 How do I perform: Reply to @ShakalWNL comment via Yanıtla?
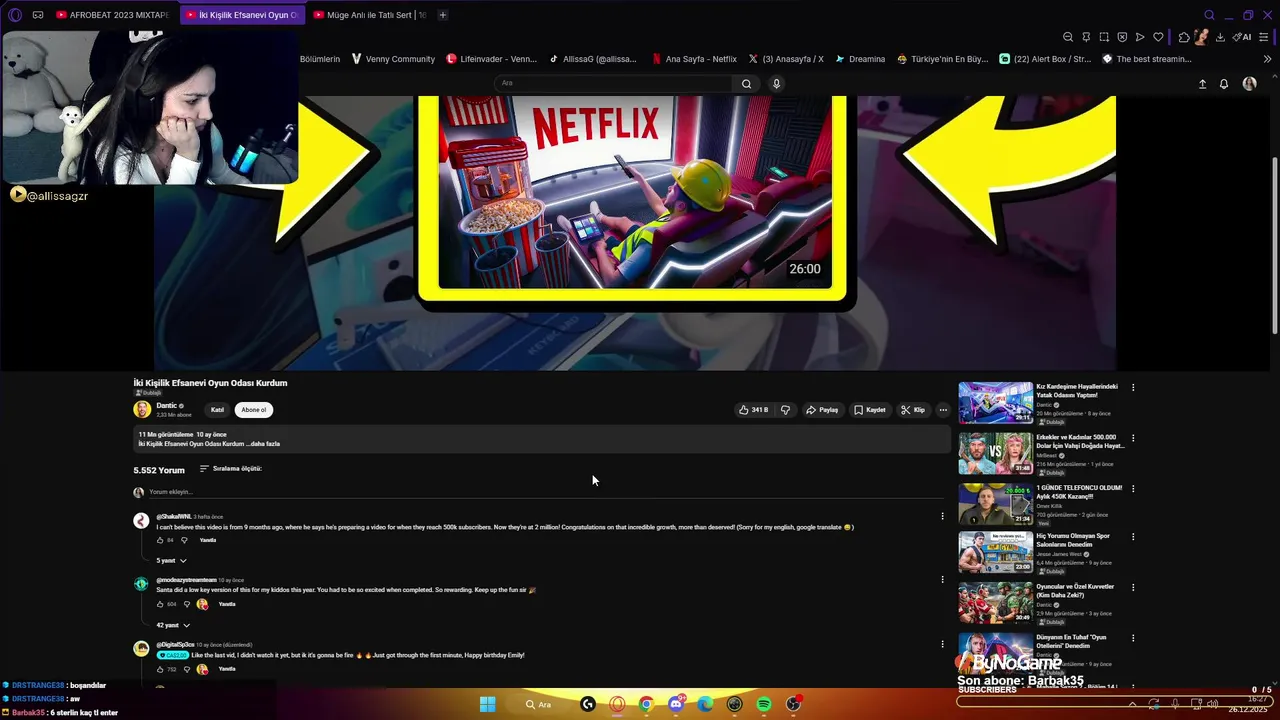(208, 540)
